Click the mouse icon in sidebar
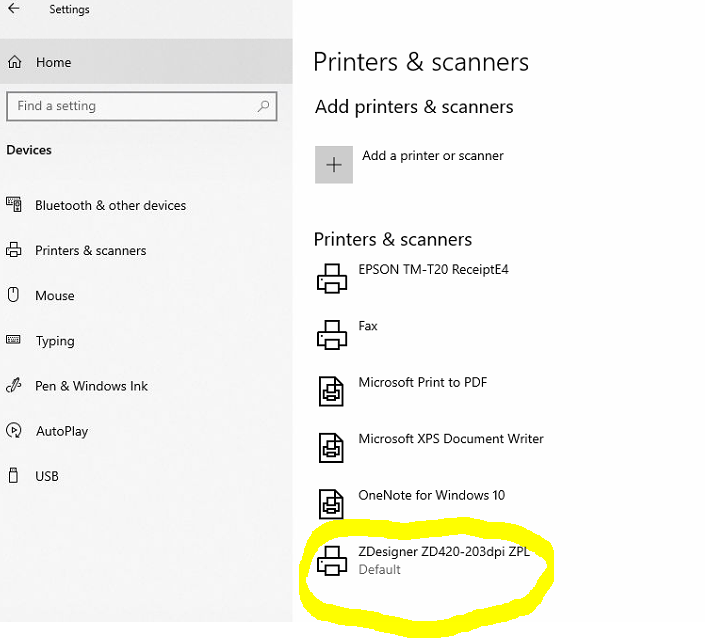Viewport: 705px width, 638px height. (13, 294)
